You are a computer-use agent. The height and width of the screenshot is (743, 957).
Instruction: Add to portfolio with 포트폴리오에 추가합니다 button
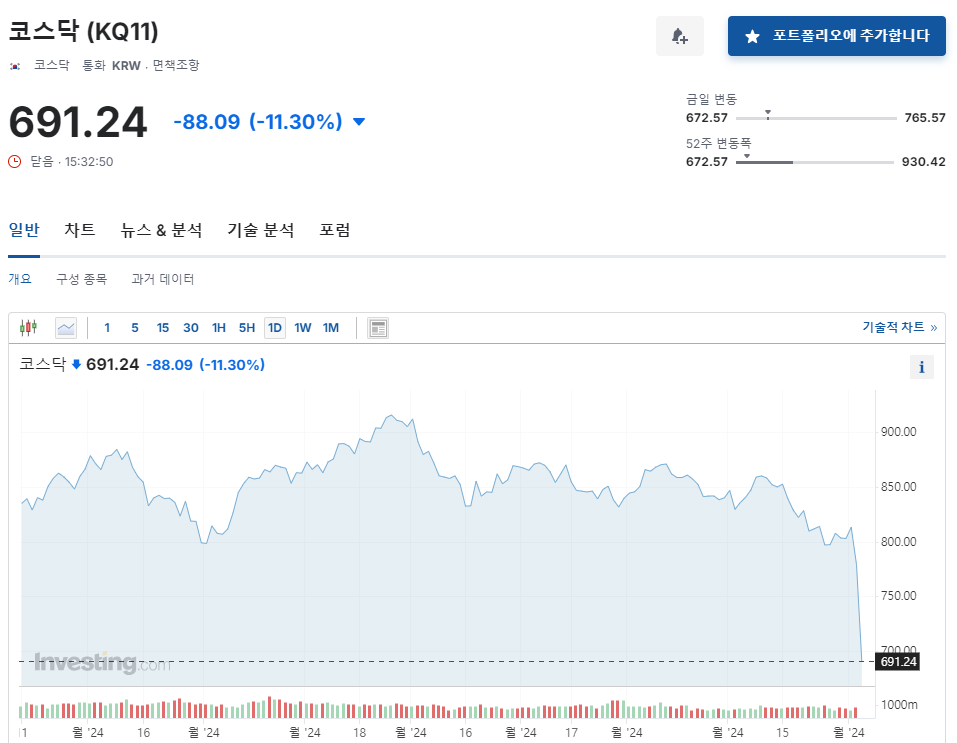click(836, 36)
